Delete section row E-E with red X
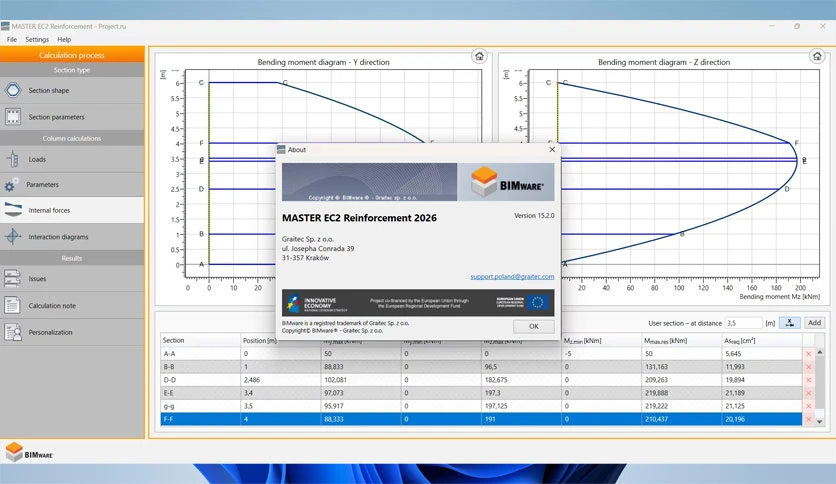Image resolution: width=836 pixels, height=484 pixels. coord(808,393)
